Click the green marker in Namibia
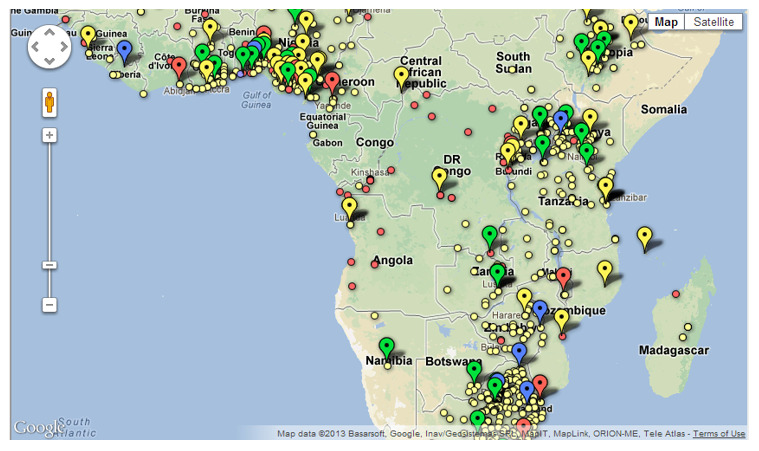This screenshot has height=451, width=759. click(386, 347)
